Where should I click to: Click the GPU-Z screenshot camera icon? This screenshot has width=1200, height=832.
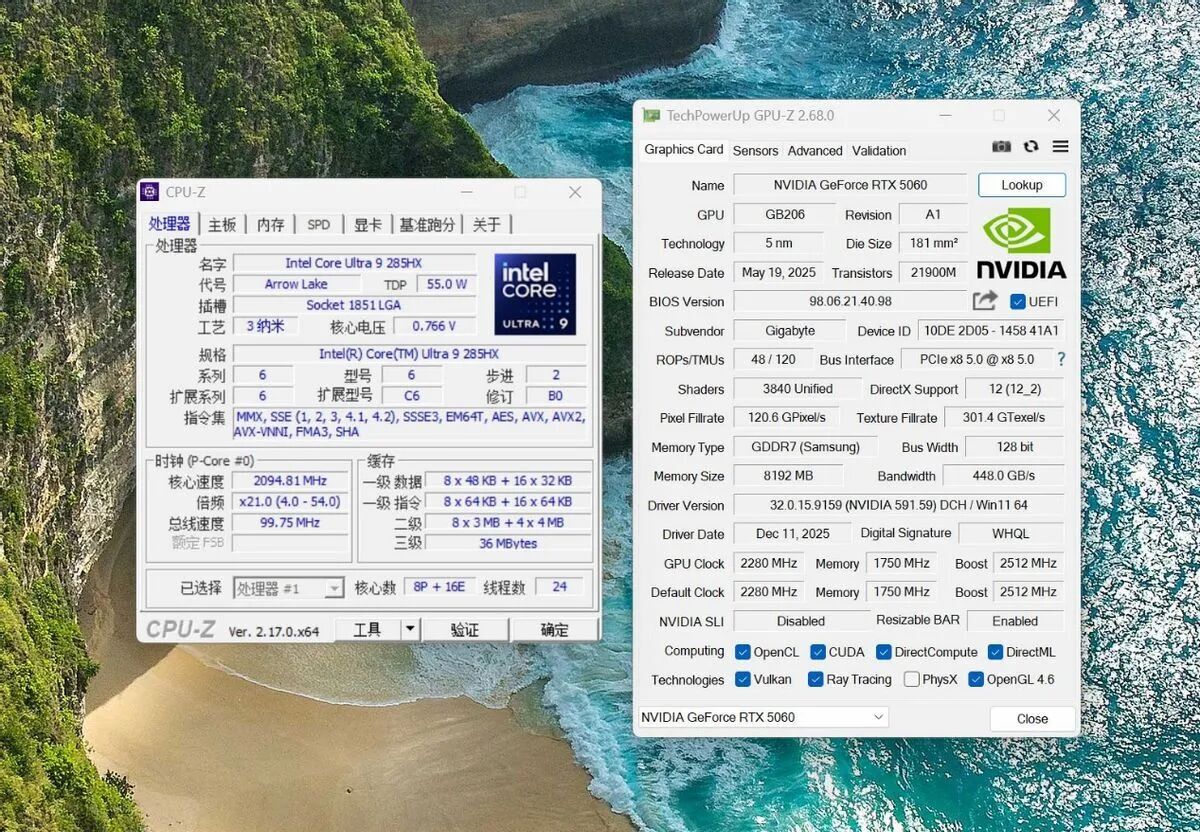point(1001,146)
